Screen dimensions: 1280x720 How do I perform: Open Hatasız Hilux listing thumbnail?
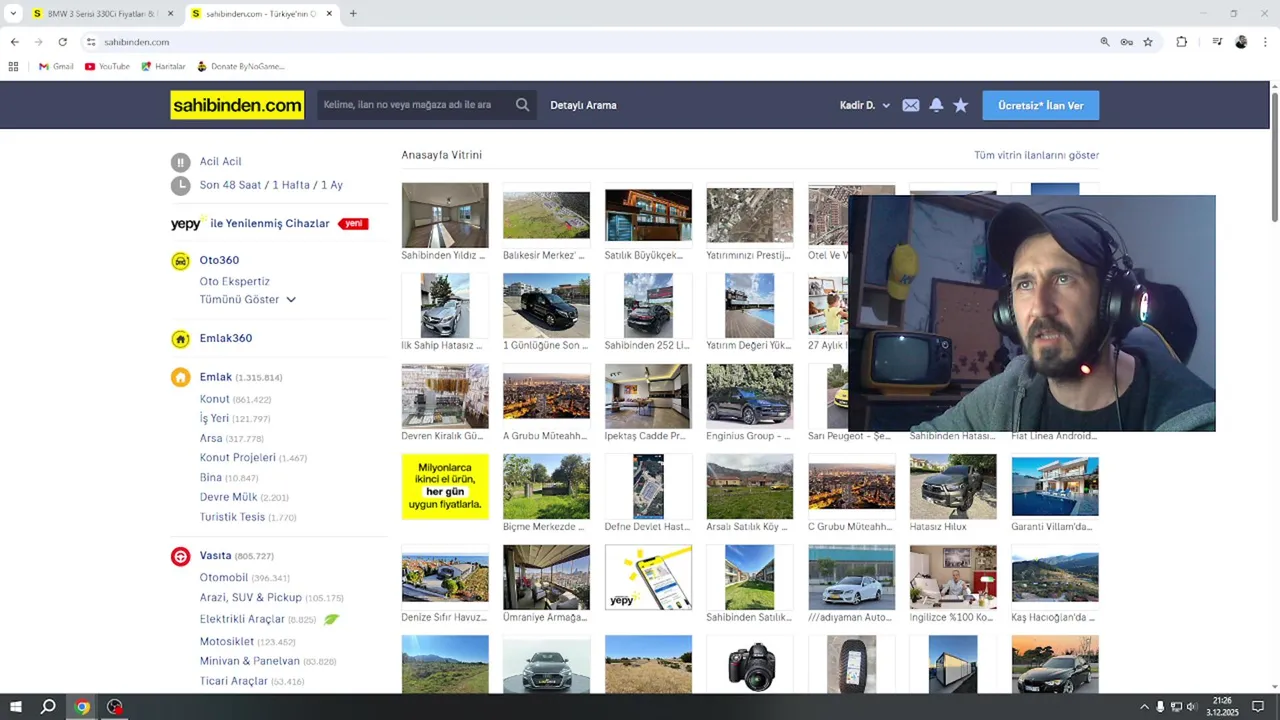[953, 486]
